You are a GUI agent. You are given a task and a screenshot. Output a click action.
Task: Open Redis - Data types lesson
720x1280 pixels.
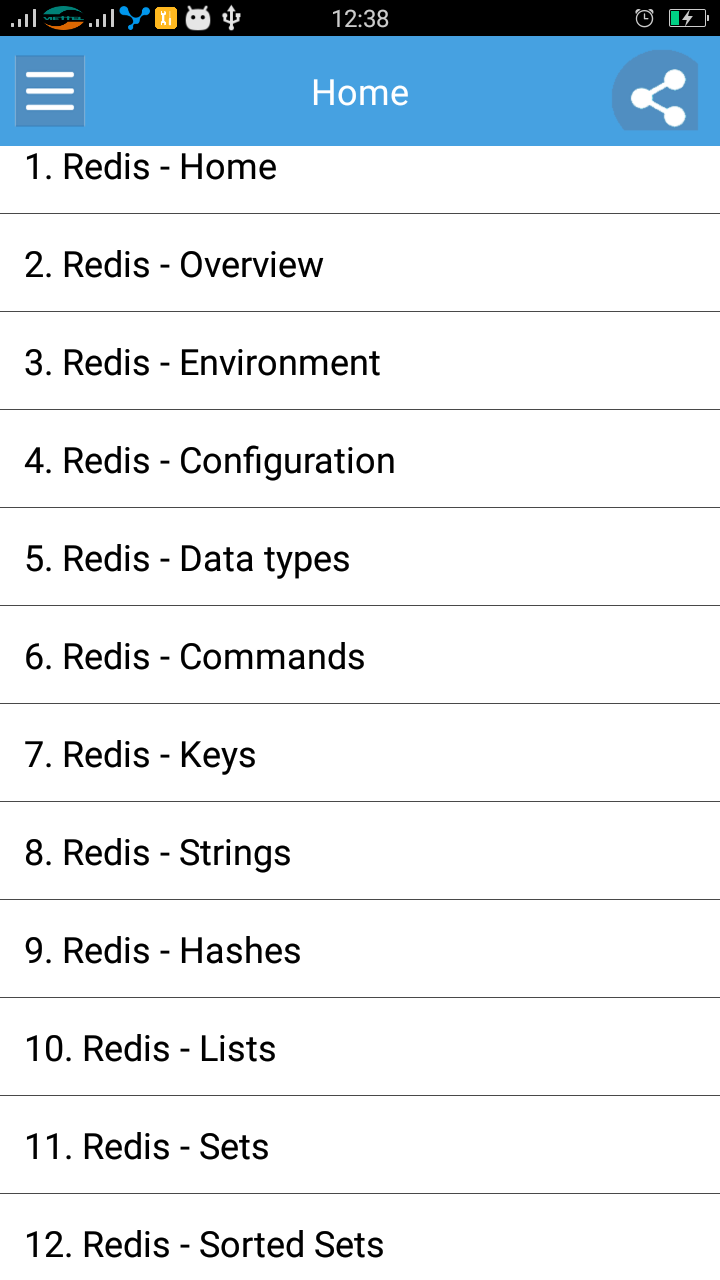(x=360, y=557)
